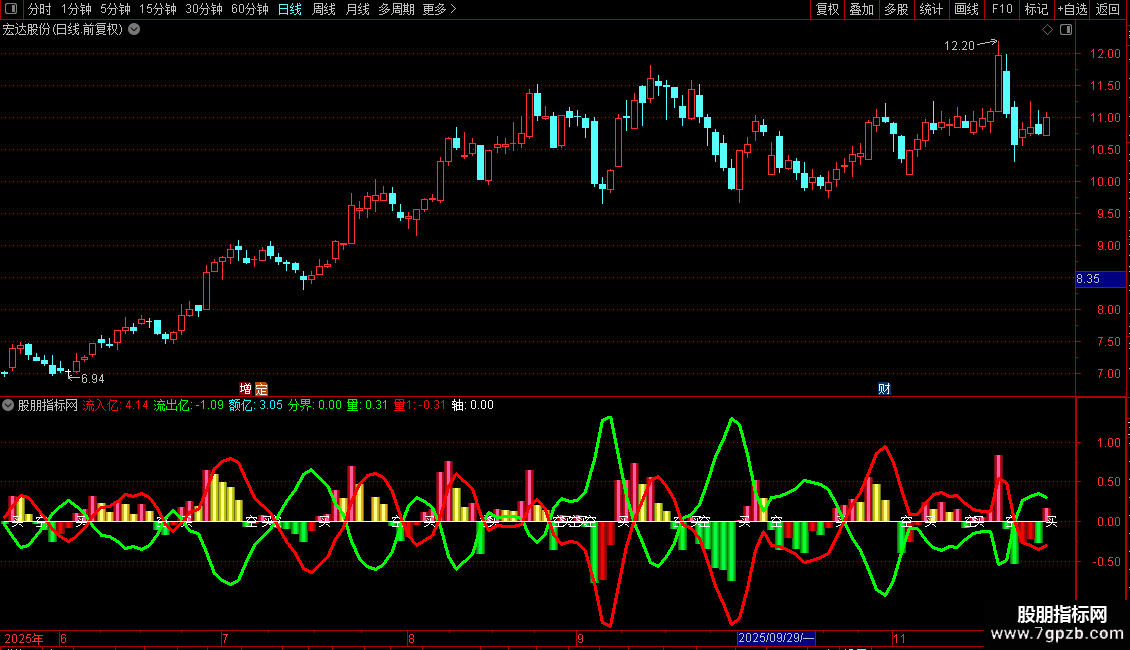Click the 返回 back button
The image size is (1130, 650).
tap(1108, 10)
